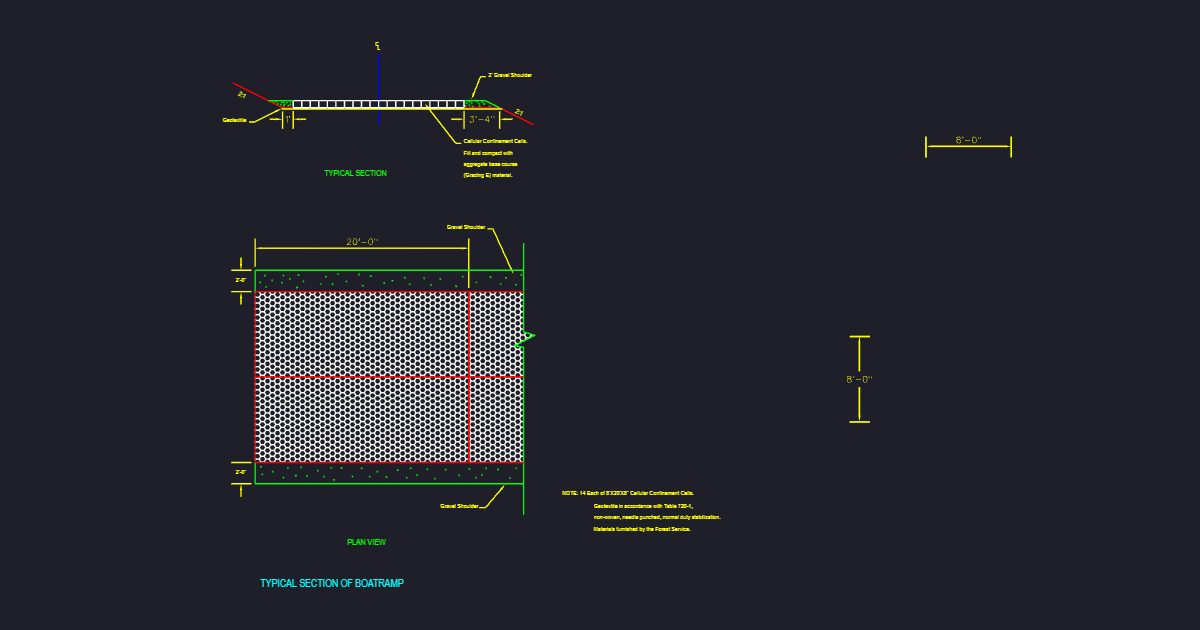Screen dimensions: 1200x630
Task: Click the "Geotextile" leader label
Action: [x=234, y=120]
